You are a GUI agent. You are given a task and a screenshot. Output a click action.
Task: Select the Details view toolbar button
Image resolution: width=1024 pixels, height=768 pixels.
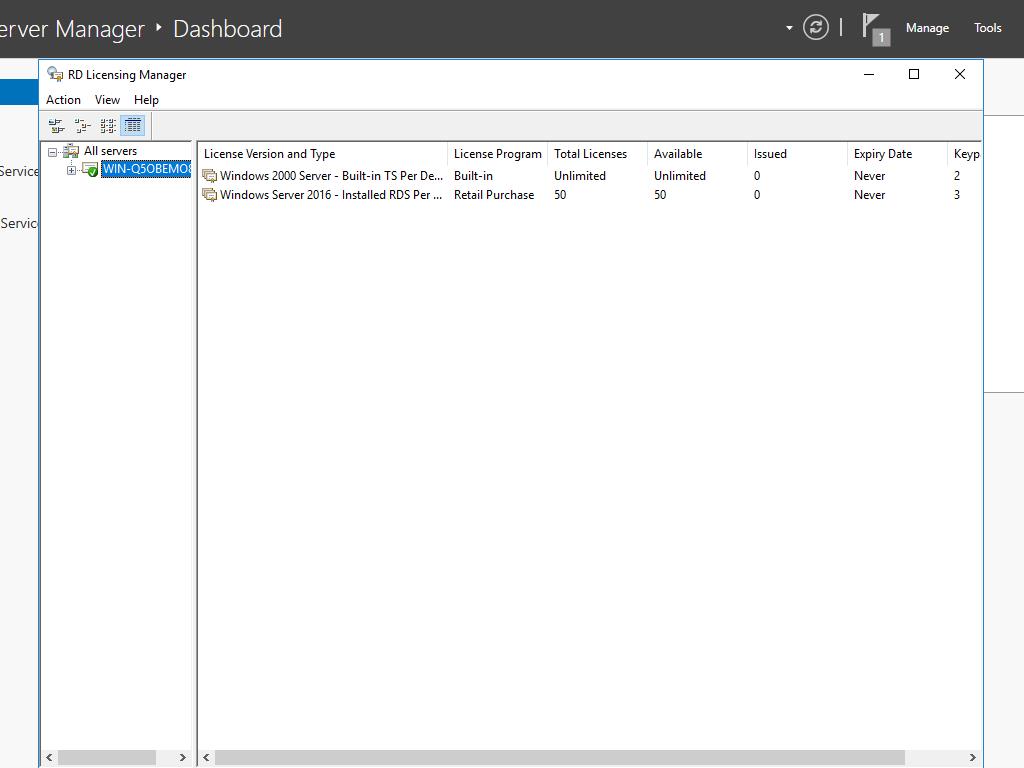[133, 125]
